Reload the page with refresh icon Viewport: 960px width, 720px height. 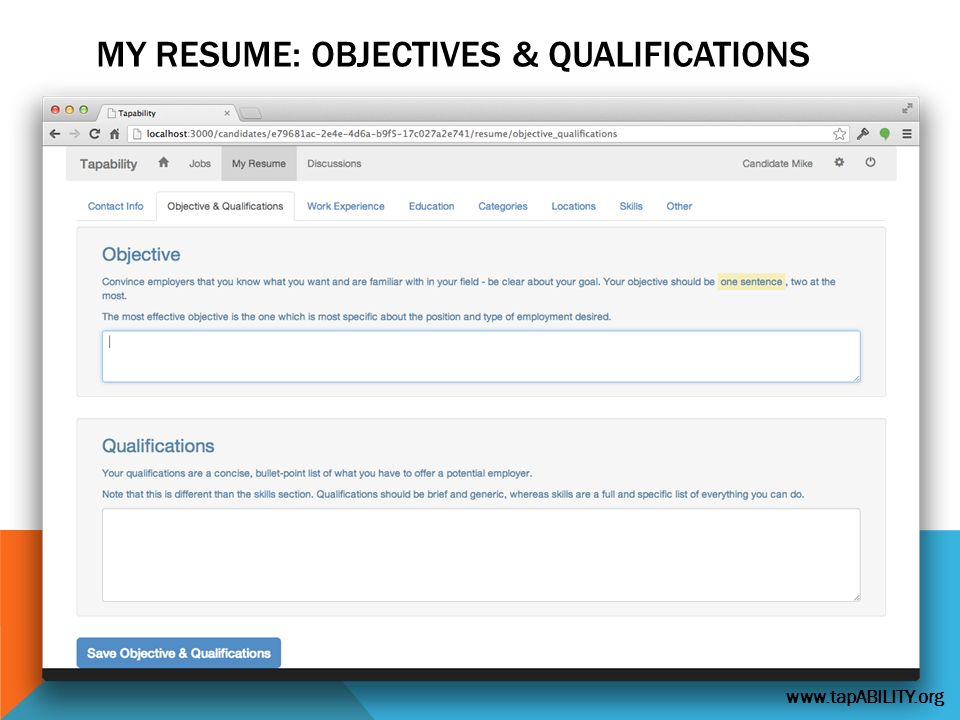(94, 133)
